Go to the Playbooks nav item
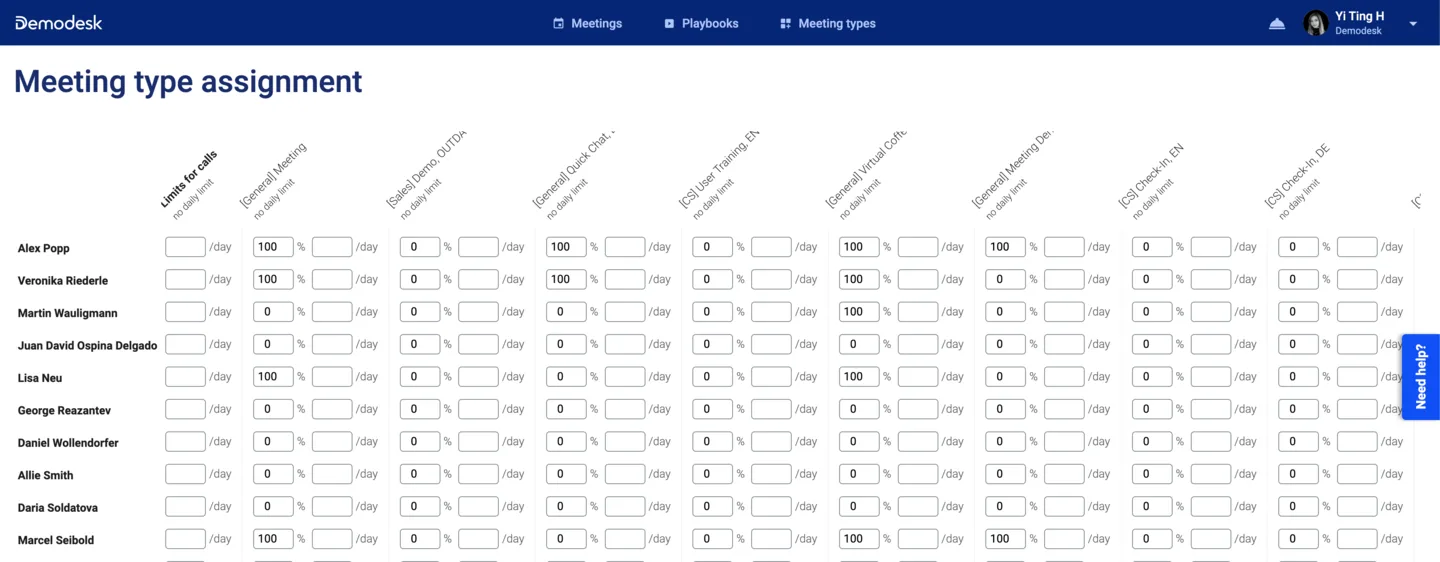The image size is (1440, 562). pyautogui.click(x=701, y=23)
